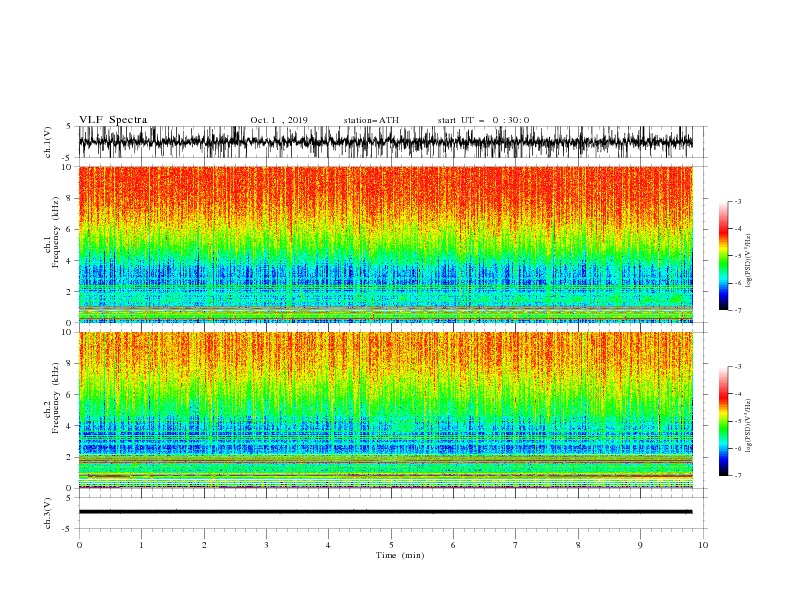Click the "8" kHz tick on the ch.1 frequency axis

(70, 198)
